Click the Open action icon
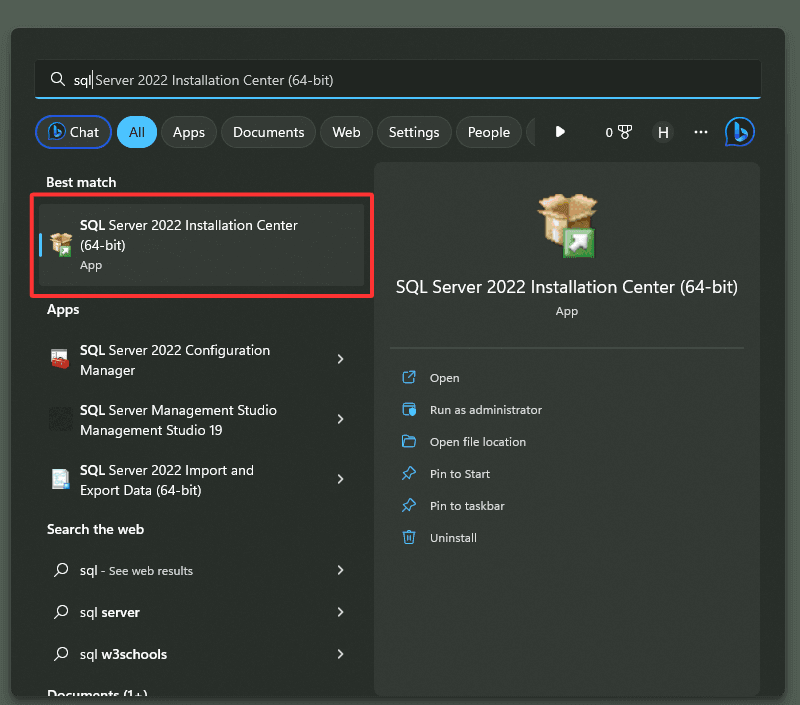This screenshot has height=705, width=800. point(409,377)
